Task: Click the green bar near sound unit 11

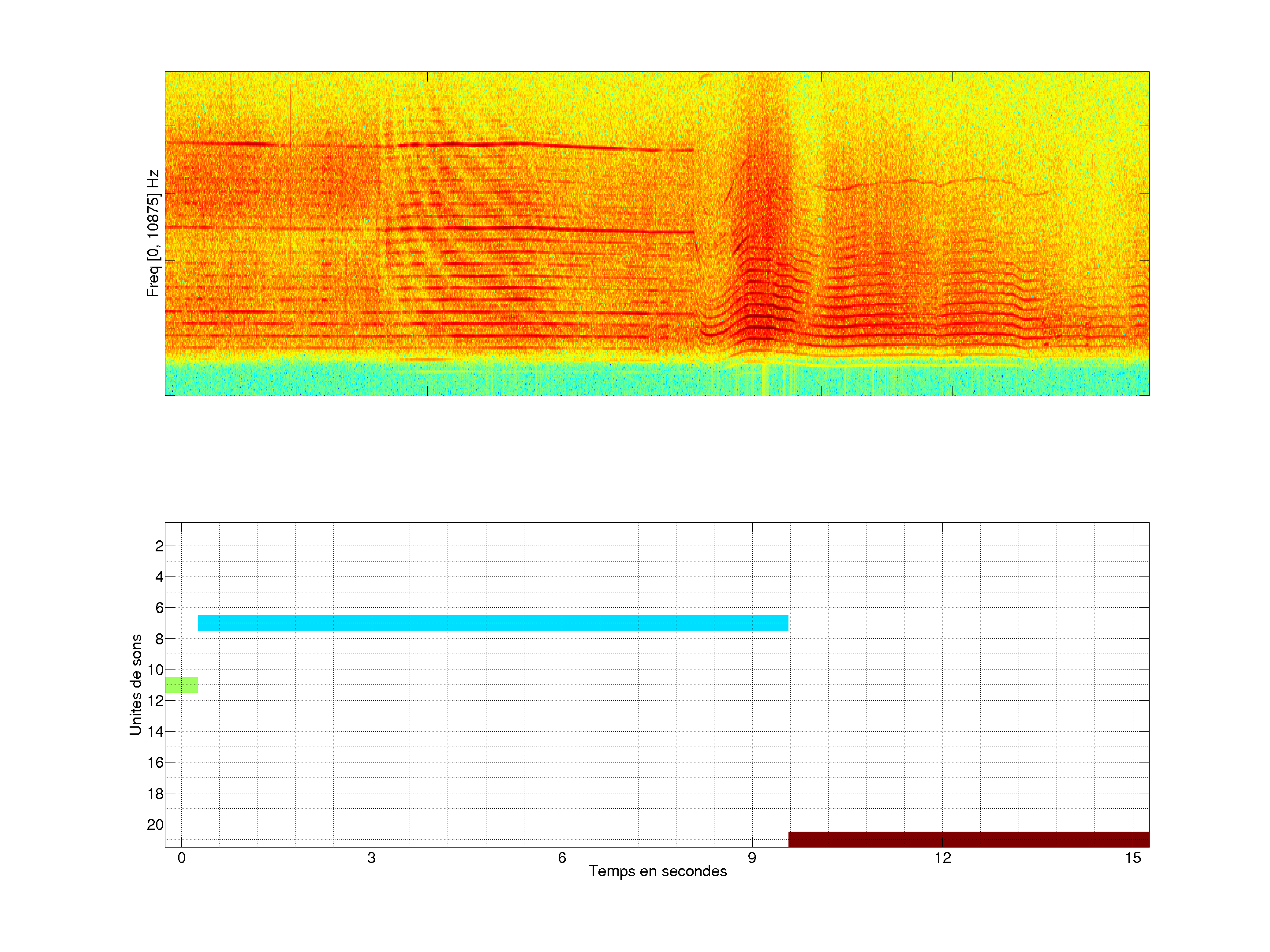Action: (x=181, y=684)
